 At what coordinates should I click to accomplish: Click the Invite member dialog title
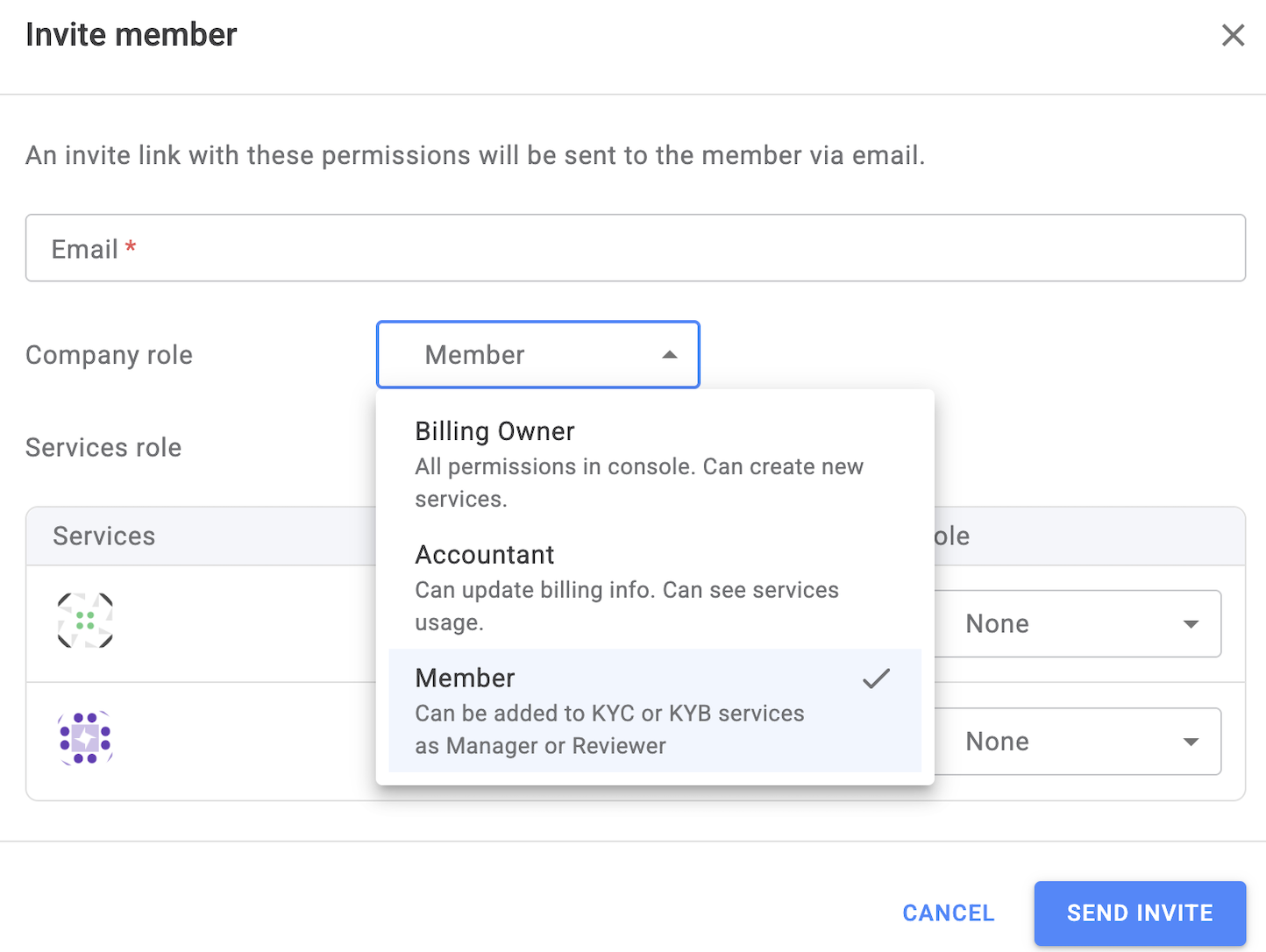point(132,35)
